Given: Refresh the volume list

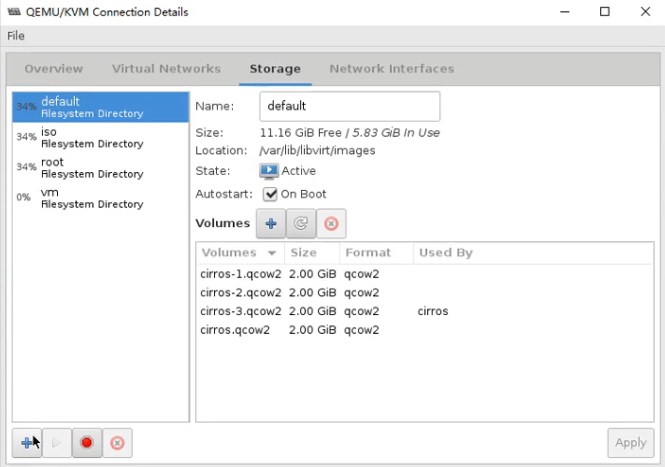Looking at the screenshot, I should coord(301,224).
